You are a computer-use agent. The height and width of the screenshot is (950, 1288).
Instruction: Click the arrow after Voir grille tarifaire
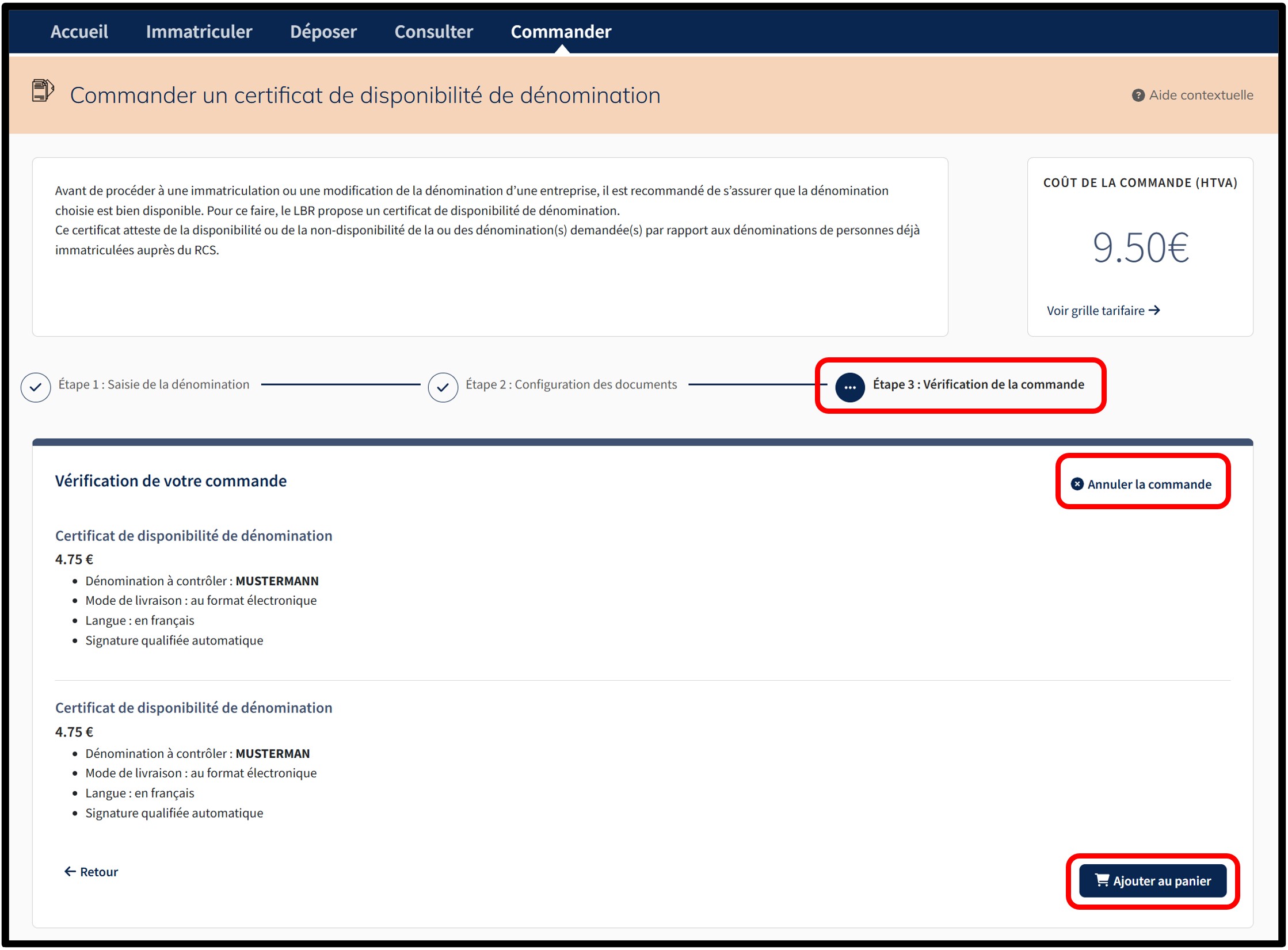point(1154,311)
